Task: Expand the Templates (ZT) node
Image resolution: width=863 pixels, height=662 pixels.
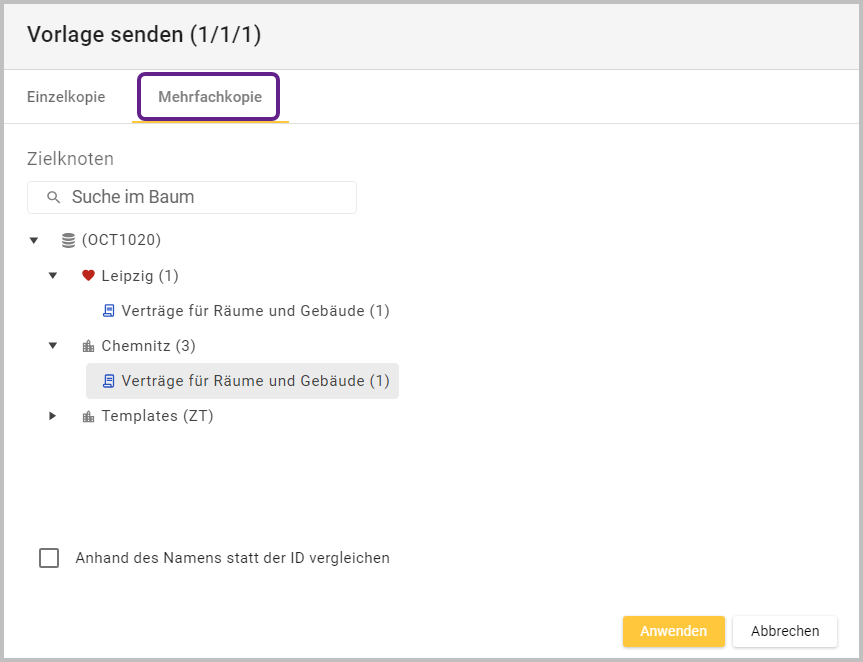Action: [53, 416]
